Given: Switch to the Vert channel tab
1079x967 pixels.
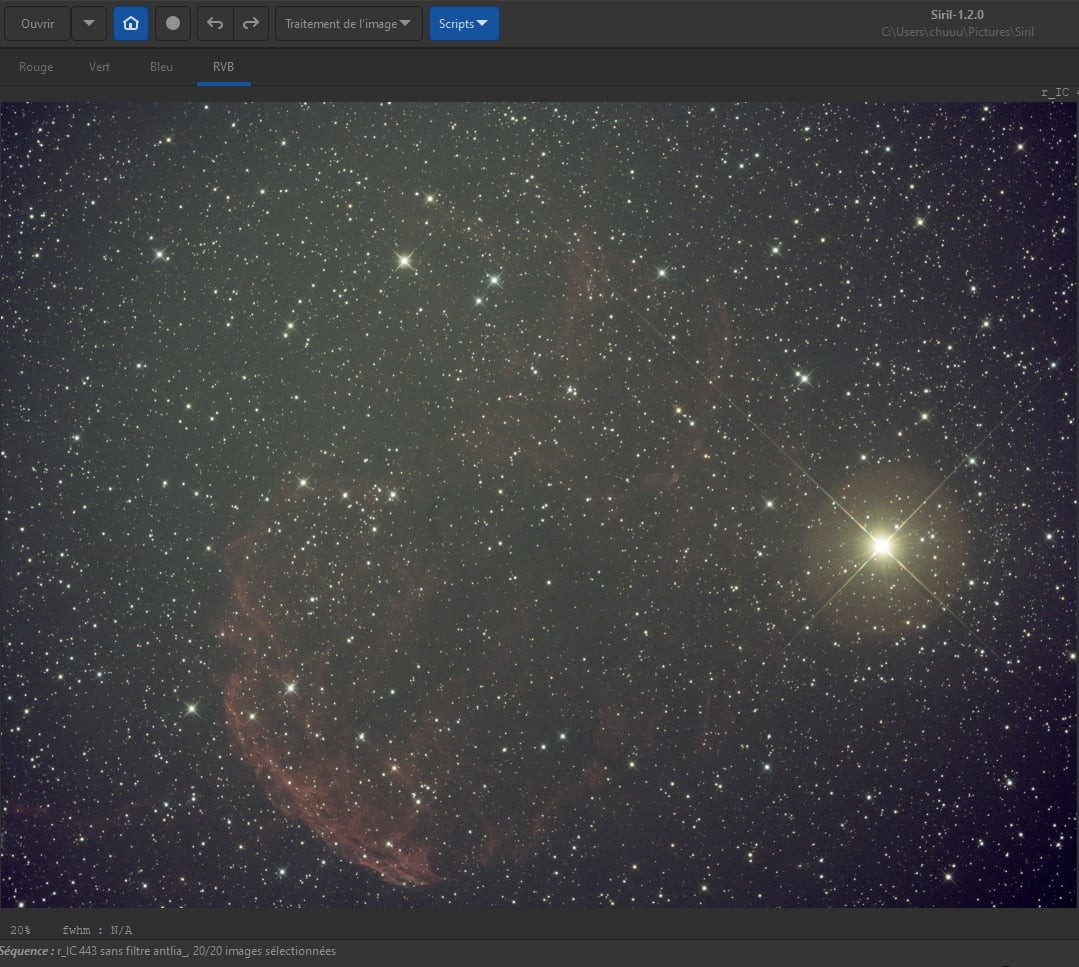Looking at the screenshot, I should coord(99,67).
